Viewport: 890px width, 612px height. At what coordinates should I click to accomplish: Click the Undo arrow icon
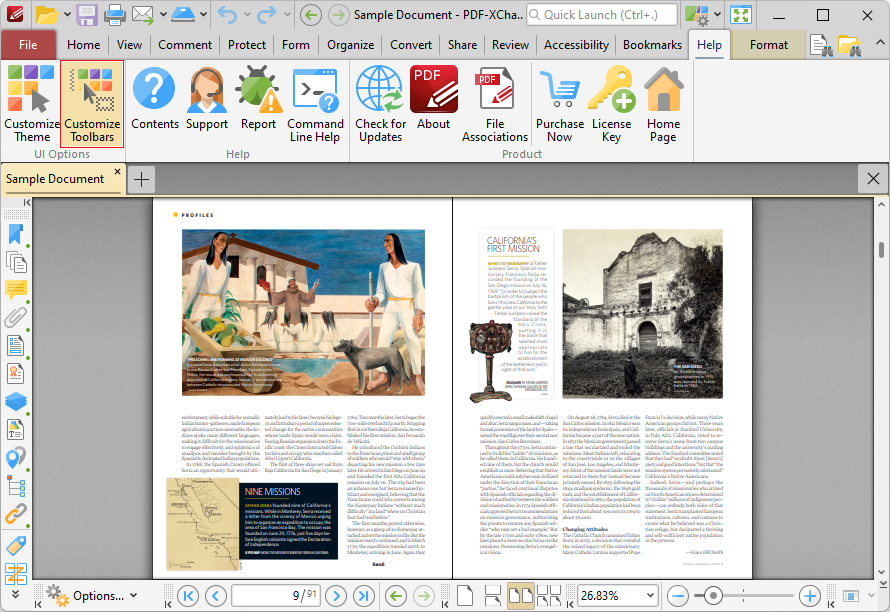tap(227, 15)
